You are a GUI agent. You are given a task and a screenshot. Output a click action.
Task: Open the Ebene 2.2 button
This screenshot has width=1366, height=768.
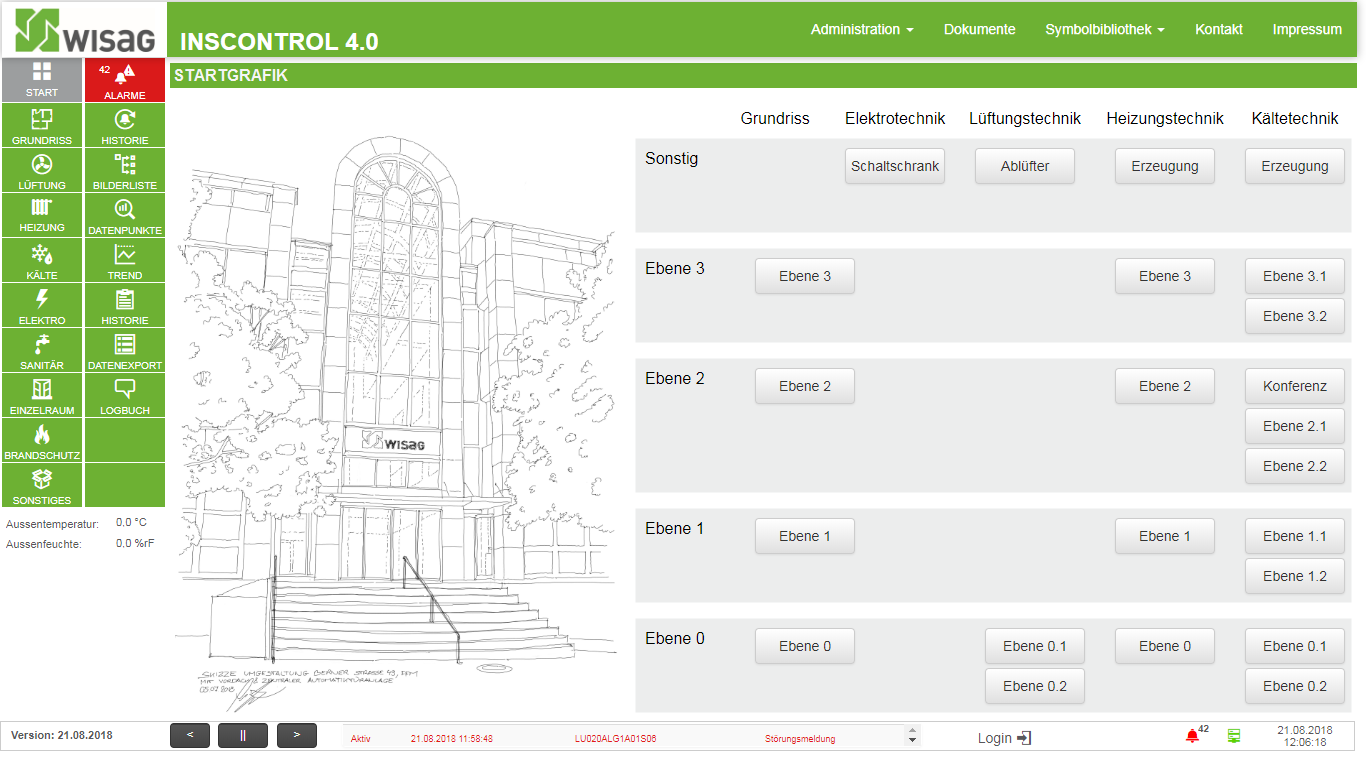click(1295, 466)
